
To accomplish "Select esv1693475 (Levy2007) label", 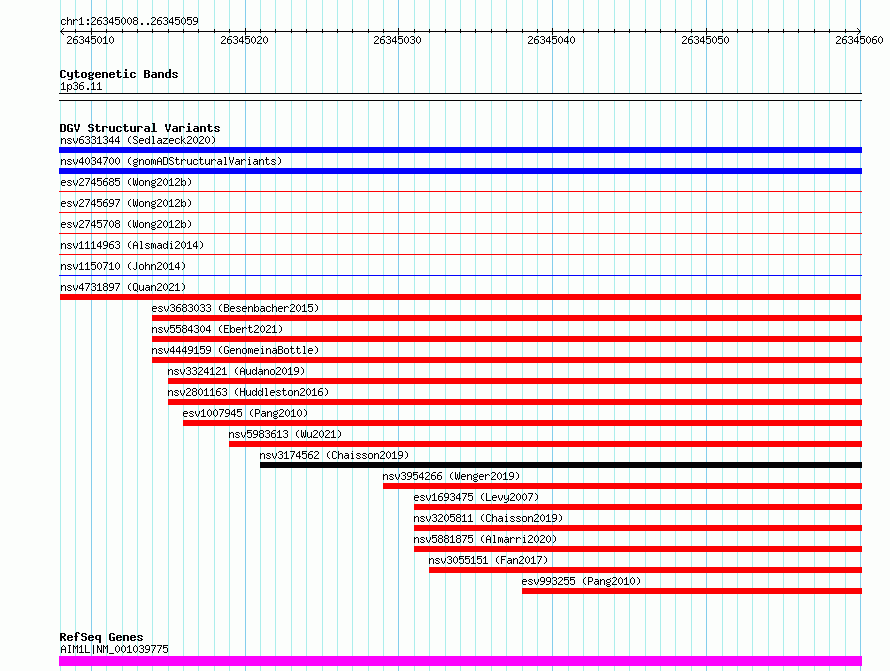I will [476, 497].
